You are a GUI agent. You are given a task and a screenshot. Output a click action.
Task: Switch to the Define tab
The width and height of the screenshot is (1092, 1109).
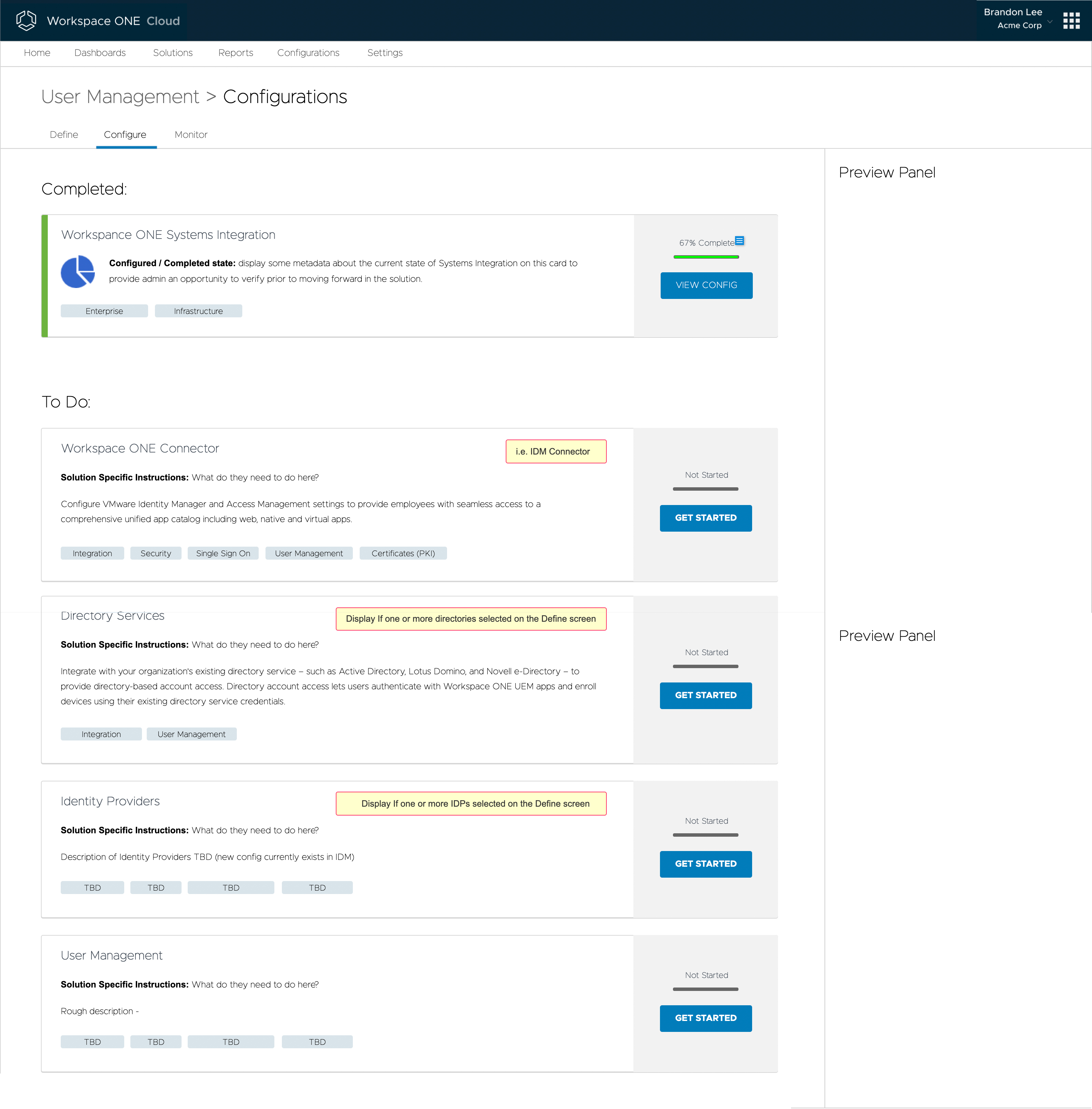point(64,135)
